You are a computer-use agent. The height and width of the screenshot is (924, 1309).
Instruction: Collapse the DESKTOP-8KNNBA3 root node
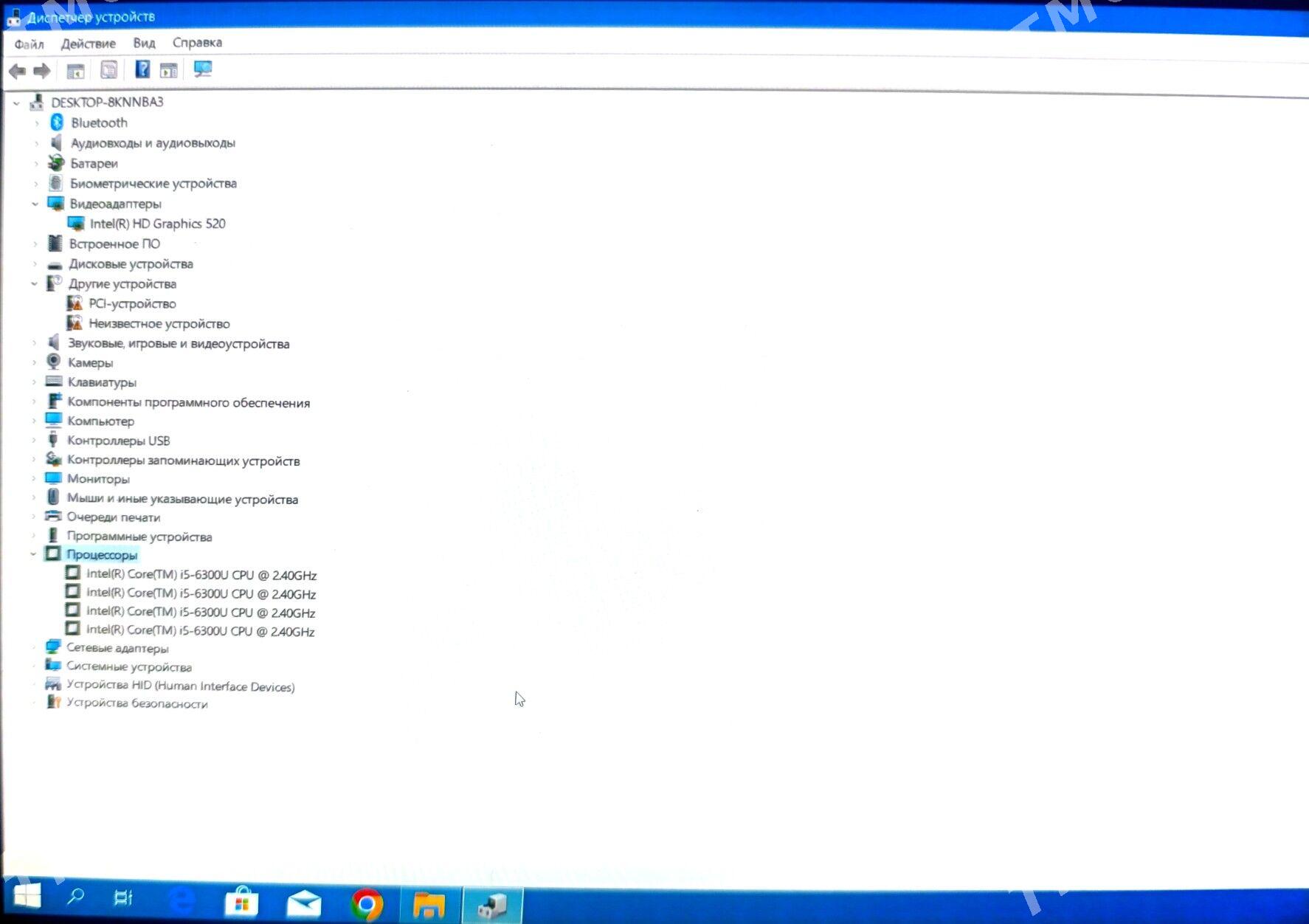tap(17, 103)
